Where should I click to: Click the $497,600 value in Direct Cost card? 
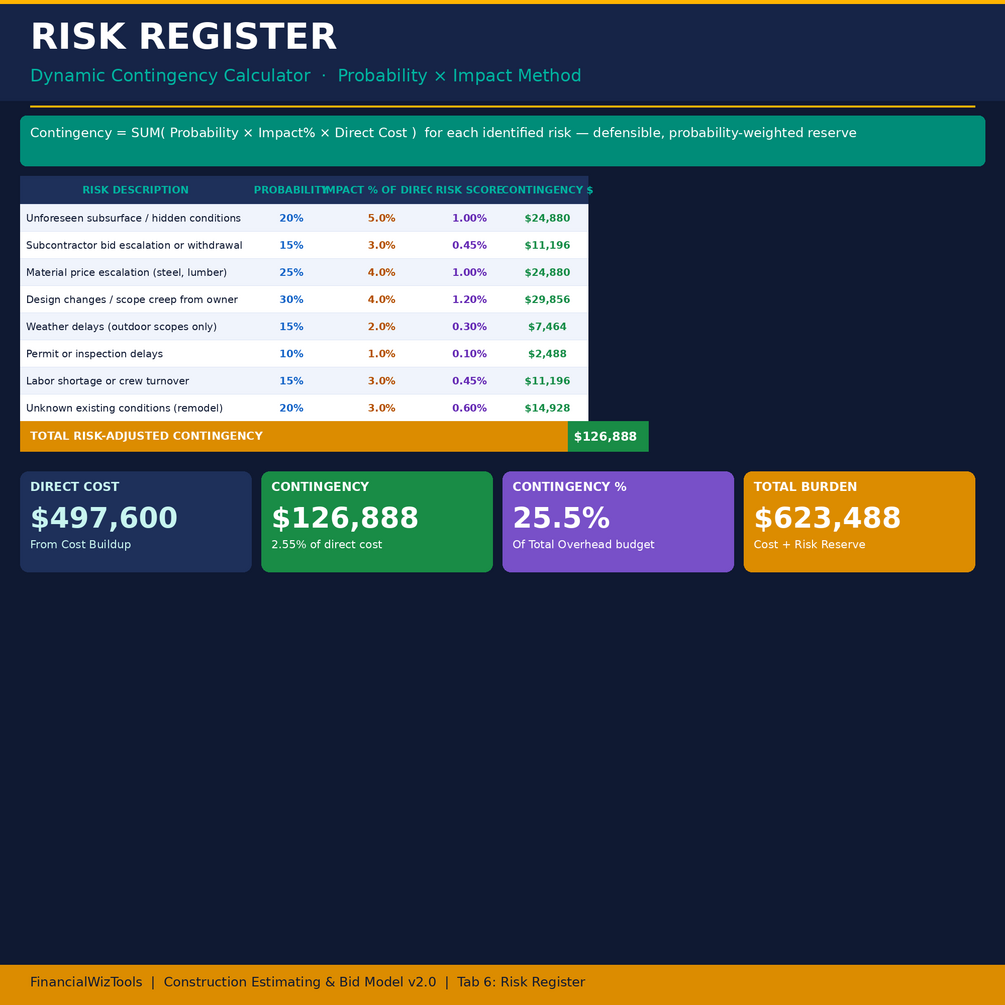coord(104,518)
